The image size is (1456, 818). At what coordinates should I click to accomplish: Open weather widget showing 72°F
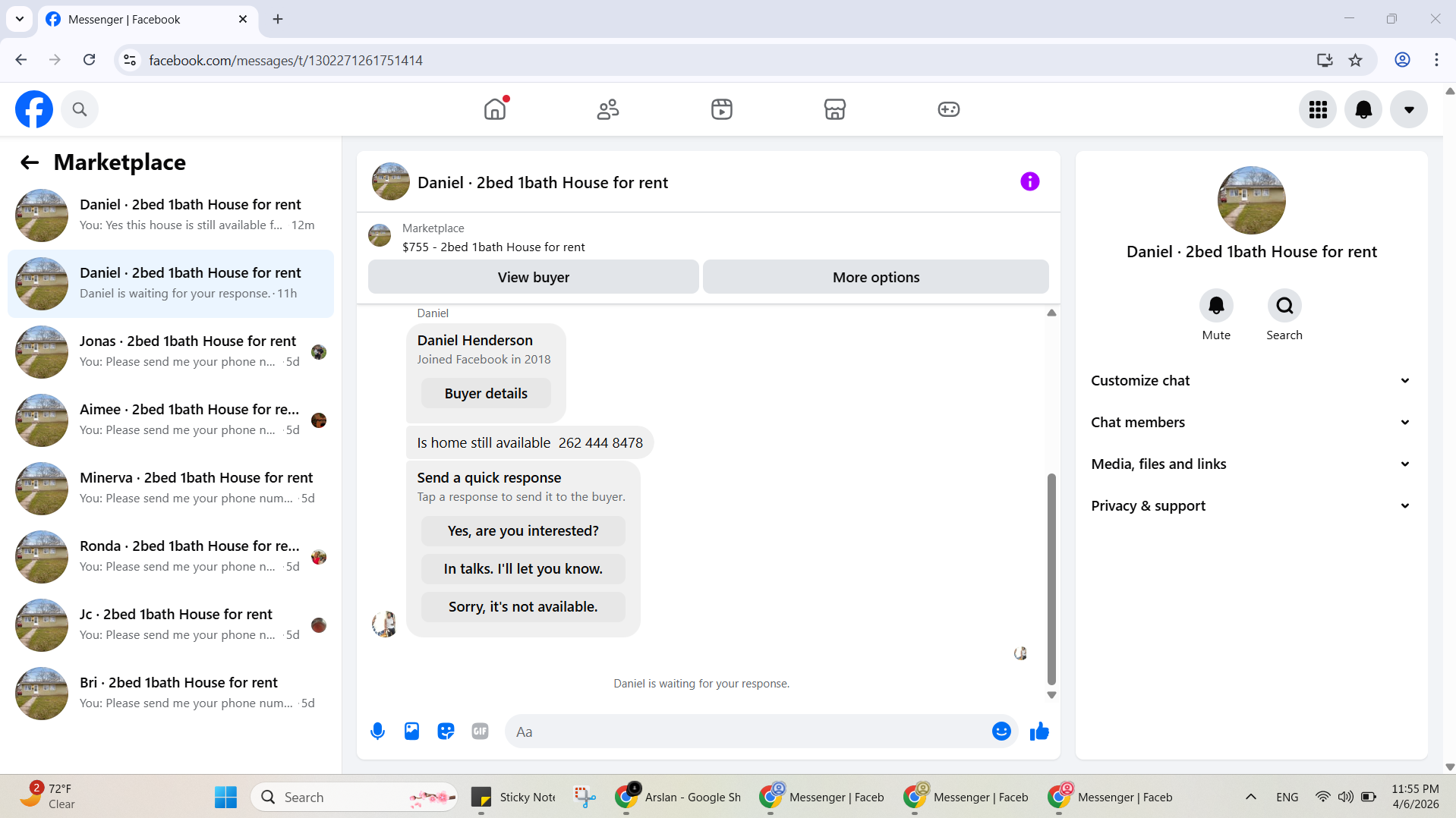47,797
